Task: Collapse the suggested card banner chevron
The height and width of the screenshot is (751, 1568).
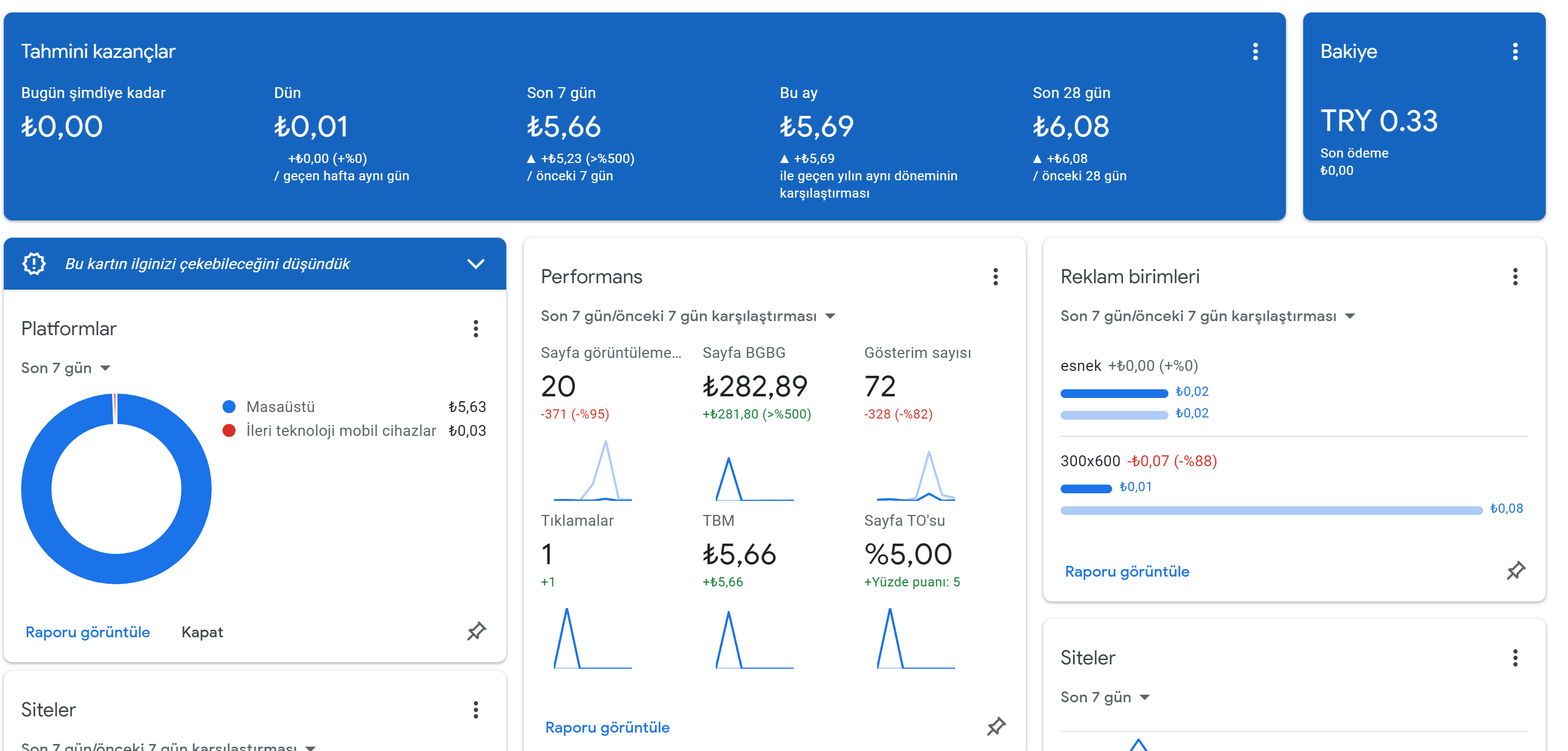Action: (475, 264)
